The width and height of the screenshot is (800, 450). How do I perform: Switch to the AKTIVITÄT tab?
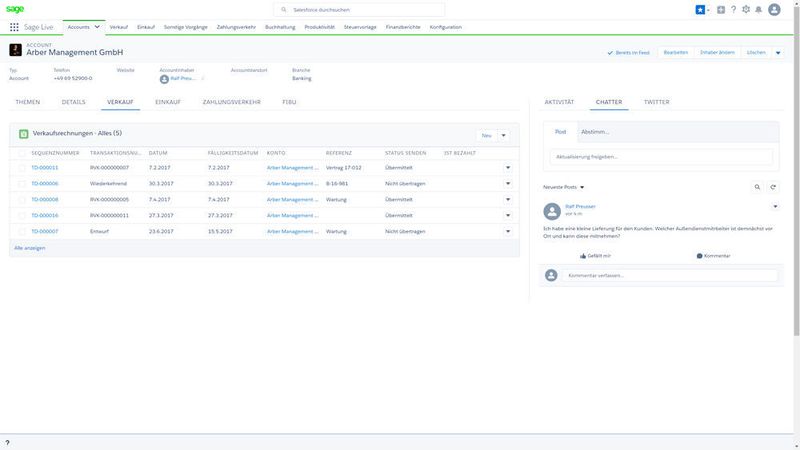pyautogui.click(x=559, y=102)
